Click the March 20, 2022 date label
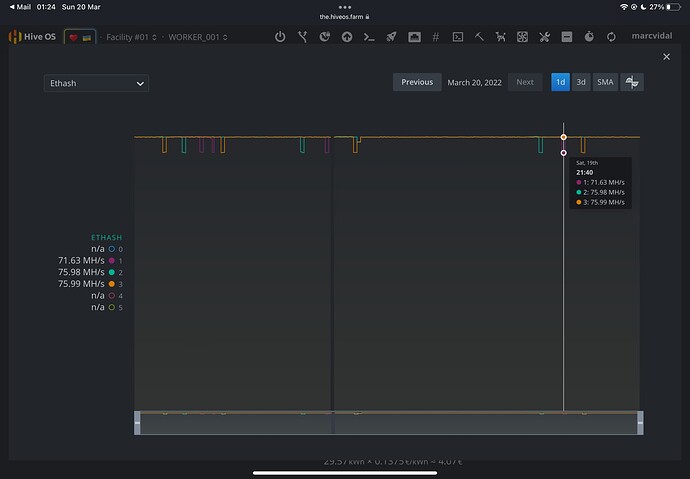 coord(474,83)
